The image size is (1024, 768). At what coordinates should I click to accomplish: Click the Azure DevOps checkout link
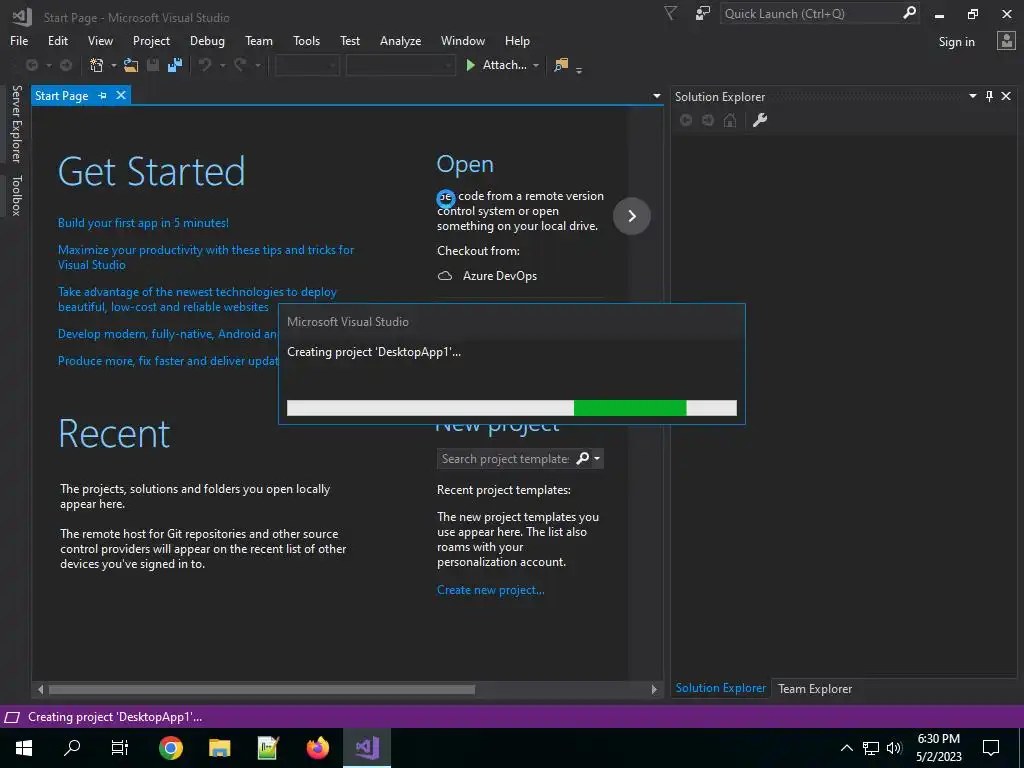(x=500, y=276)
